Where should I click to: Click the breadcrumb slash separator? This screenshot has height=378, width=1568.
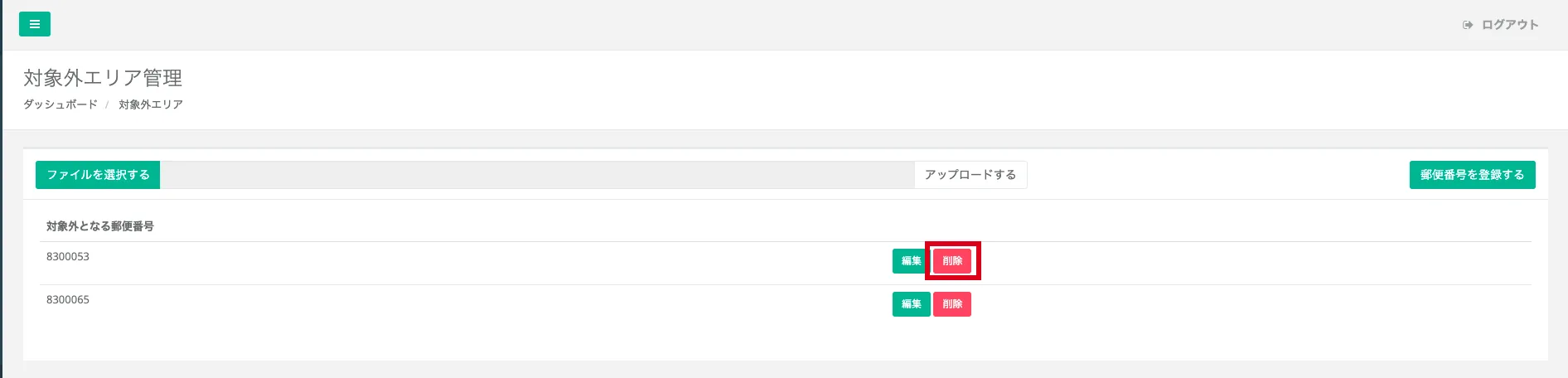(107, 104)
